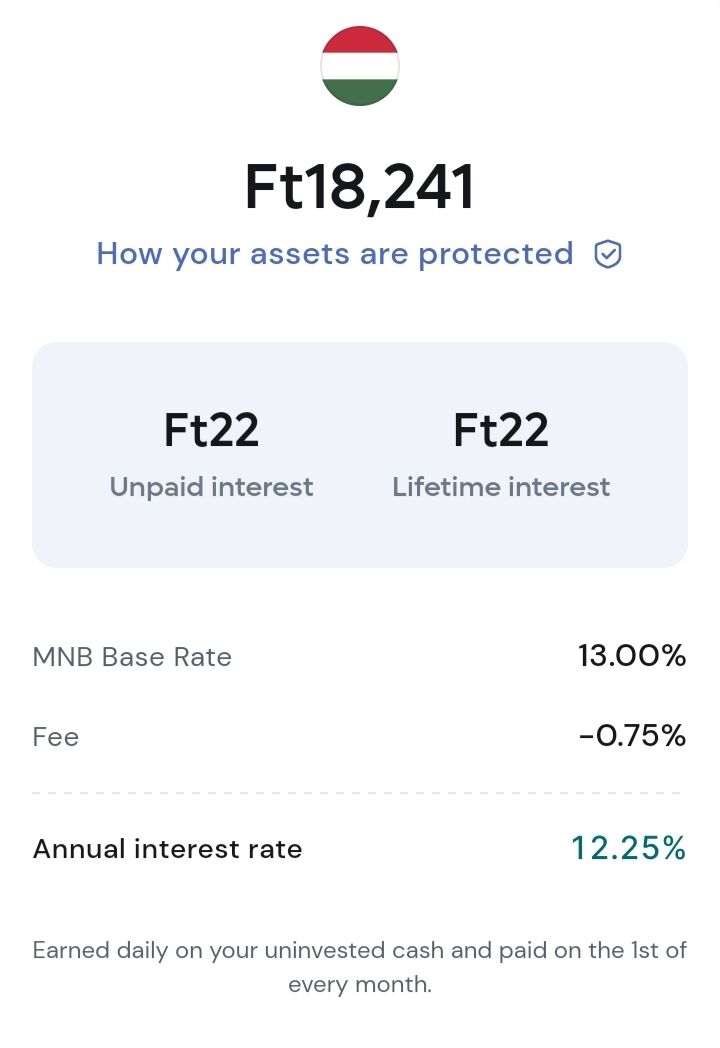
Task: Select the MNB Base Rate row label
Action: point(132,657)
